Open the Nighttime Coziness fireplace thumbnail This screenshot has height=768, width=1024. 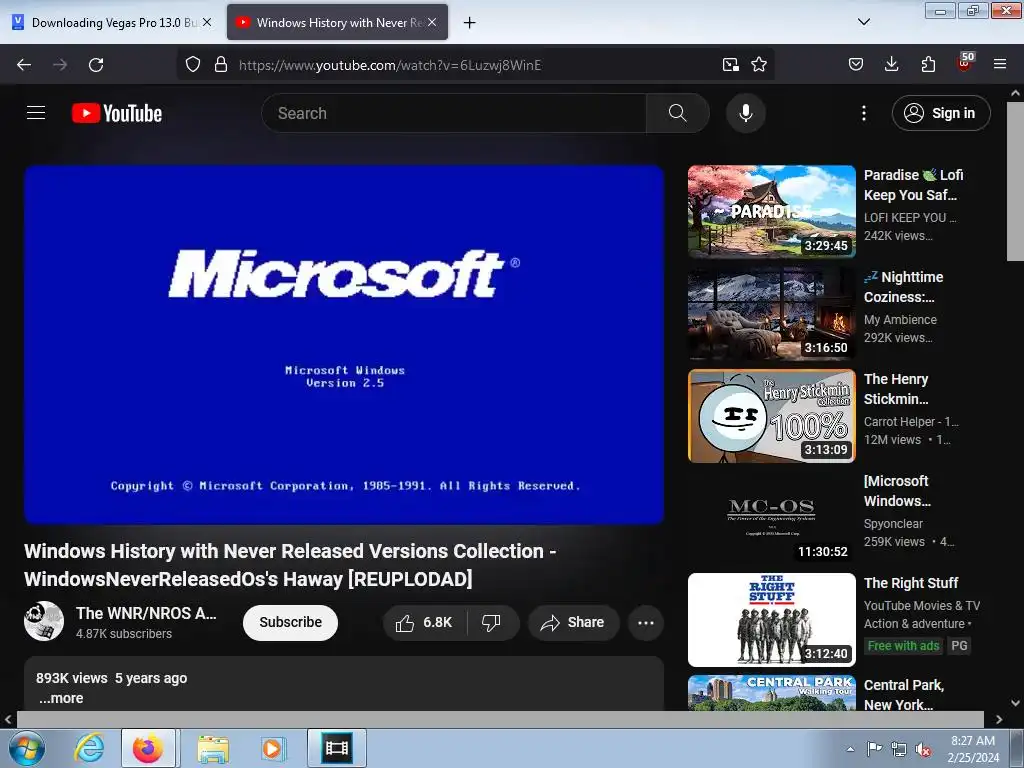coord(771,313)
